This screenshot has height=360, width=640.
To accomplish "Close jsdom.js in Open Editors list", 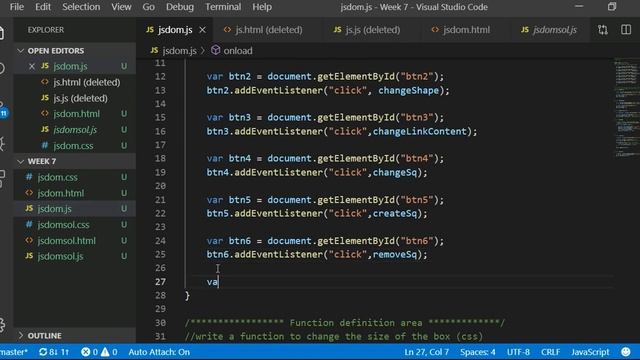I will 32,66.
